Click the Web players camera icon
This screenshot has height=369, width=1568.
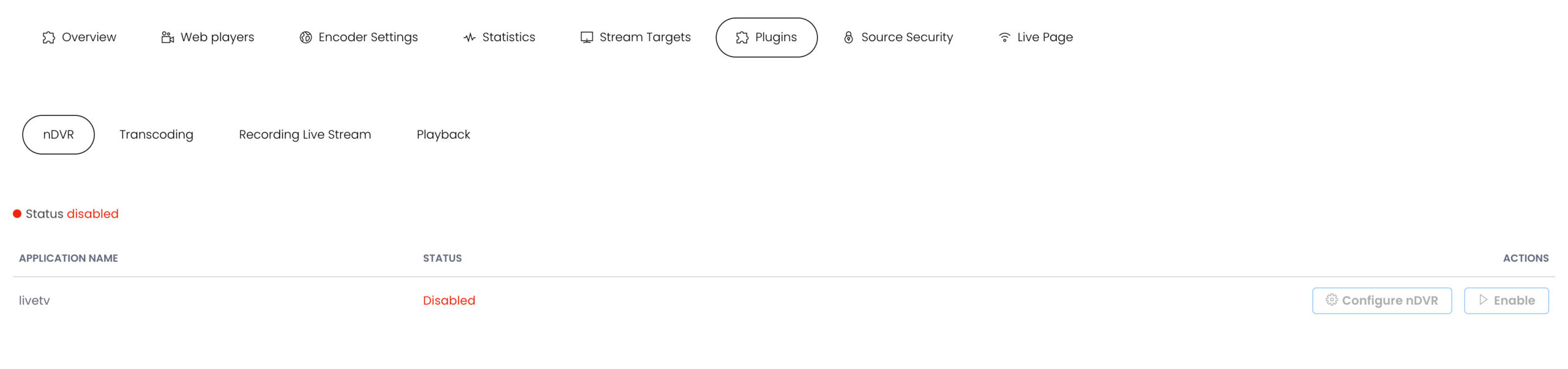pyautogui.click(x=167, y=37)
